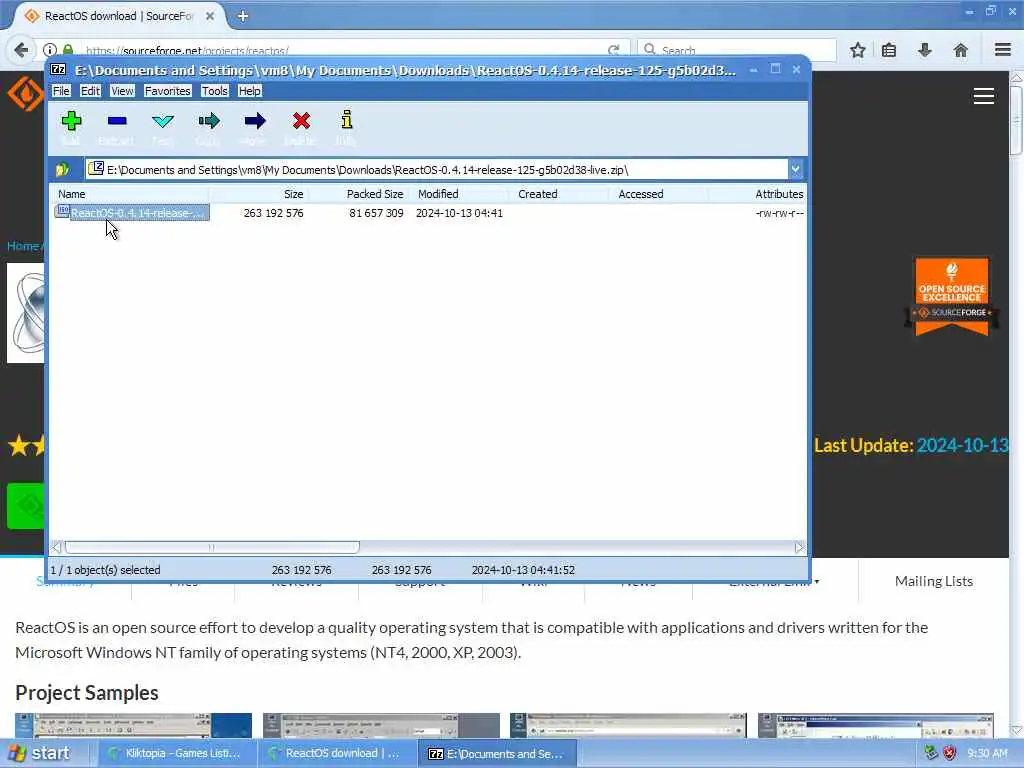Bookmark this page with star icon
Screen dimensions: 1024x768
click(x=857, y=50)
